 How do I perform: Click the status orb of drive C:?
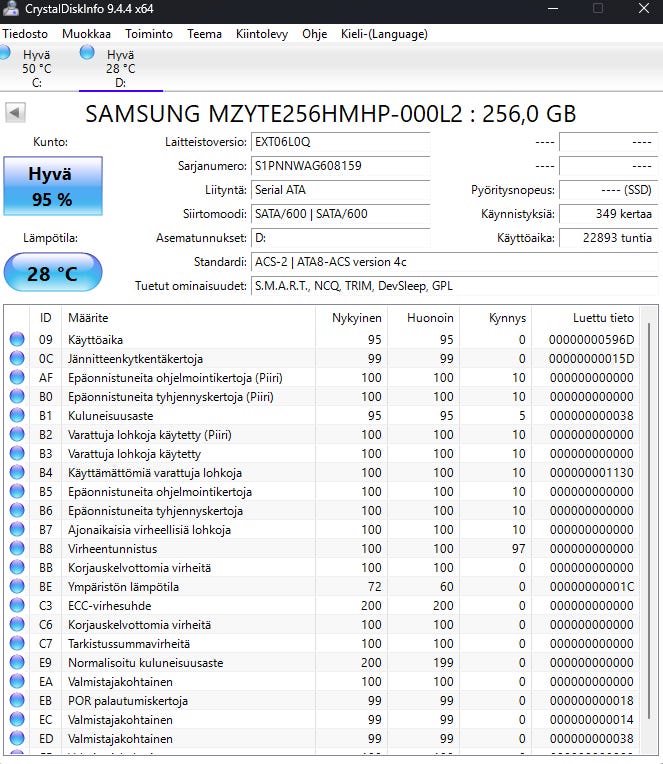pos(4,52)
